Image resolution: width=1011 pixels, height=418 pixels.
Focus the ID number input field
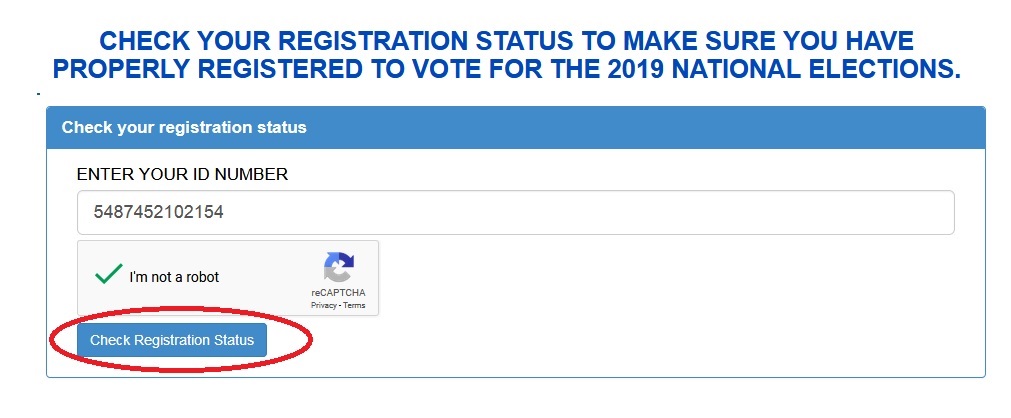515,213
